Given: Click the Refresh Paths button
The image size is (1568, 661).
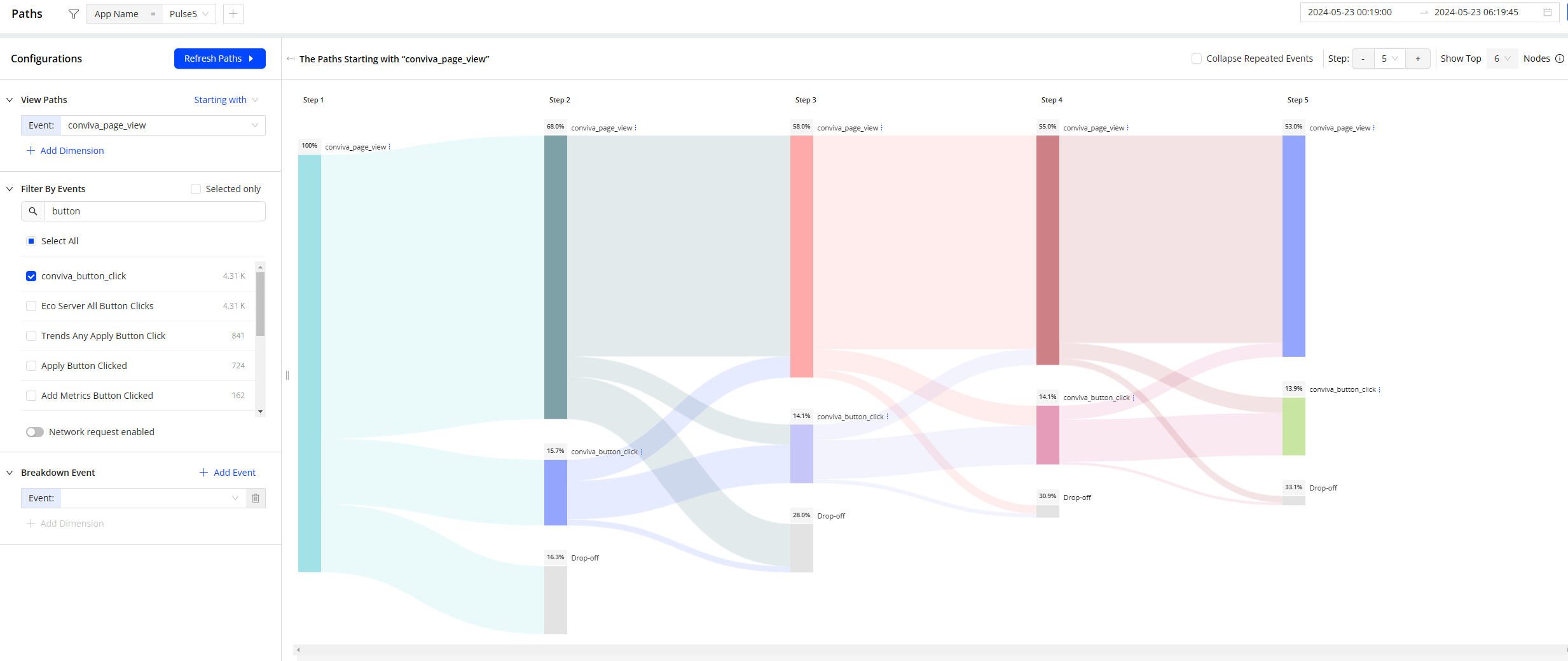Looking at the screenshot, I should [219, 59].
